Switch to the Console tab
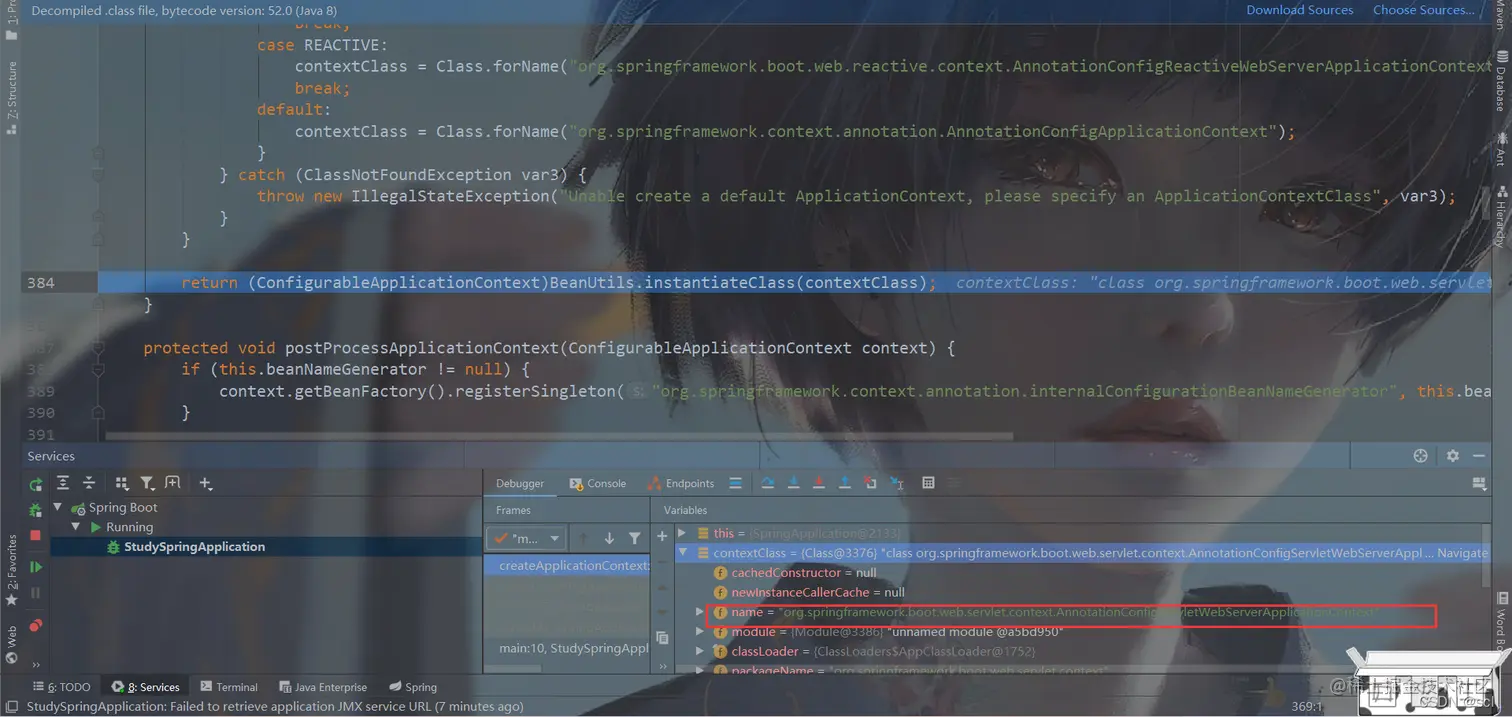 click(x=597, y=483)
